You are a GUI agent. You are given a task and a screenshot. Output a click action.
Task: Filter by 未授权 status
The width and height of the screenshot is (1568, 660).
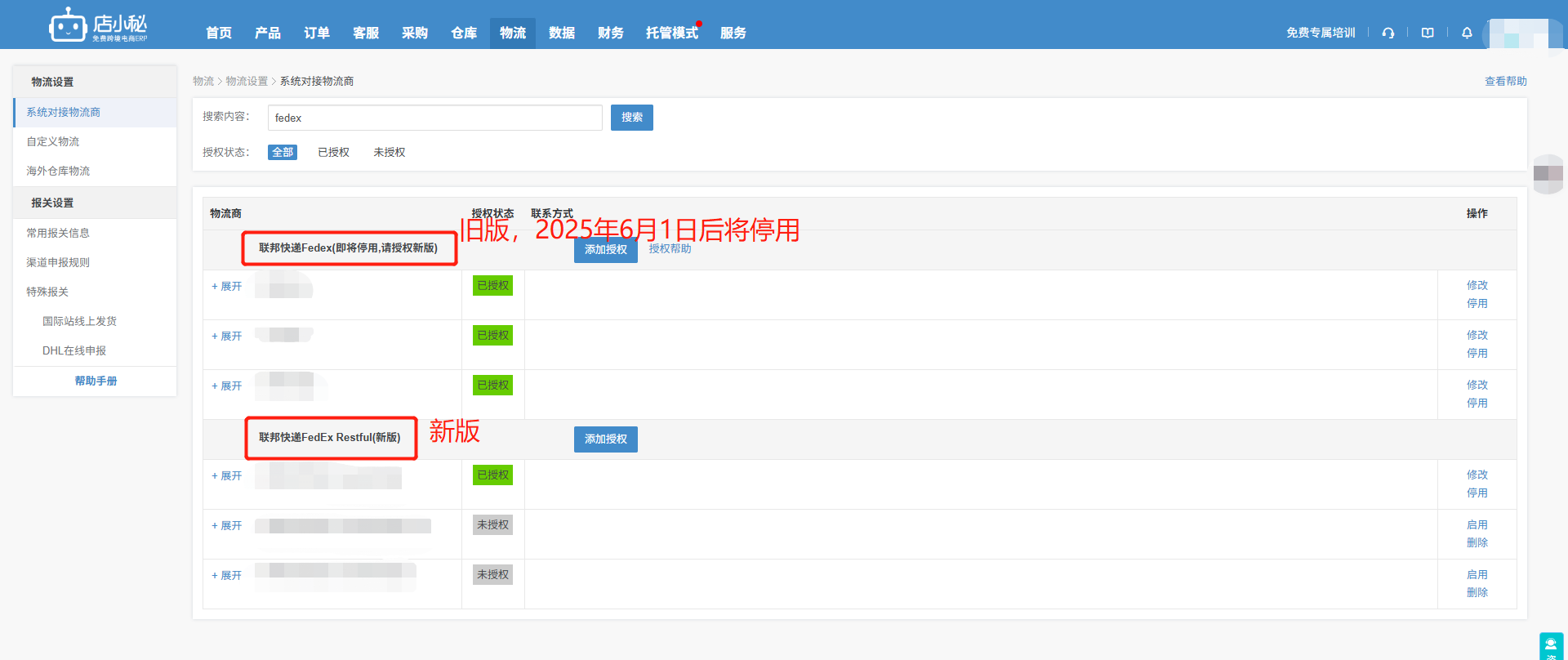point(390,153)
